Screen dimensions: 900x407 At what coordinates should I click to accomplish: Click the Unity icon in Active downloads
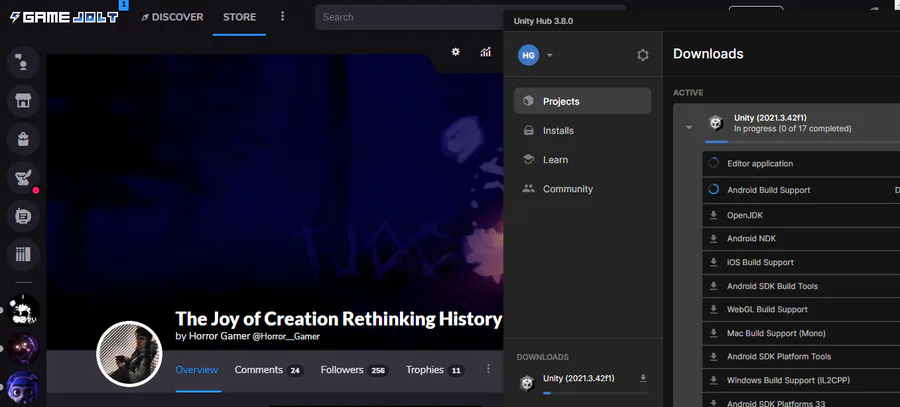pyautogui.click(x=715, y=123)
